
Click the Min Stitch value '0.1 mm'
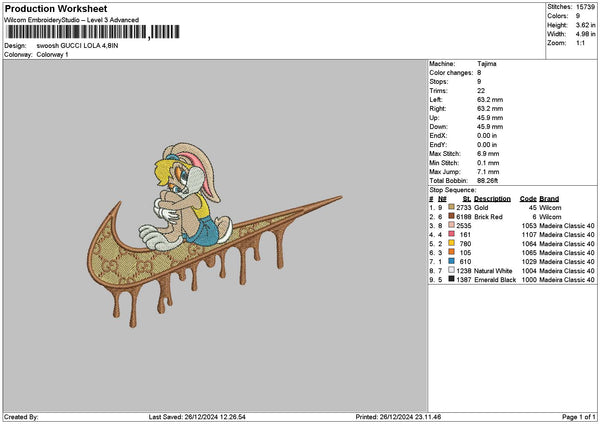[488, 163]
